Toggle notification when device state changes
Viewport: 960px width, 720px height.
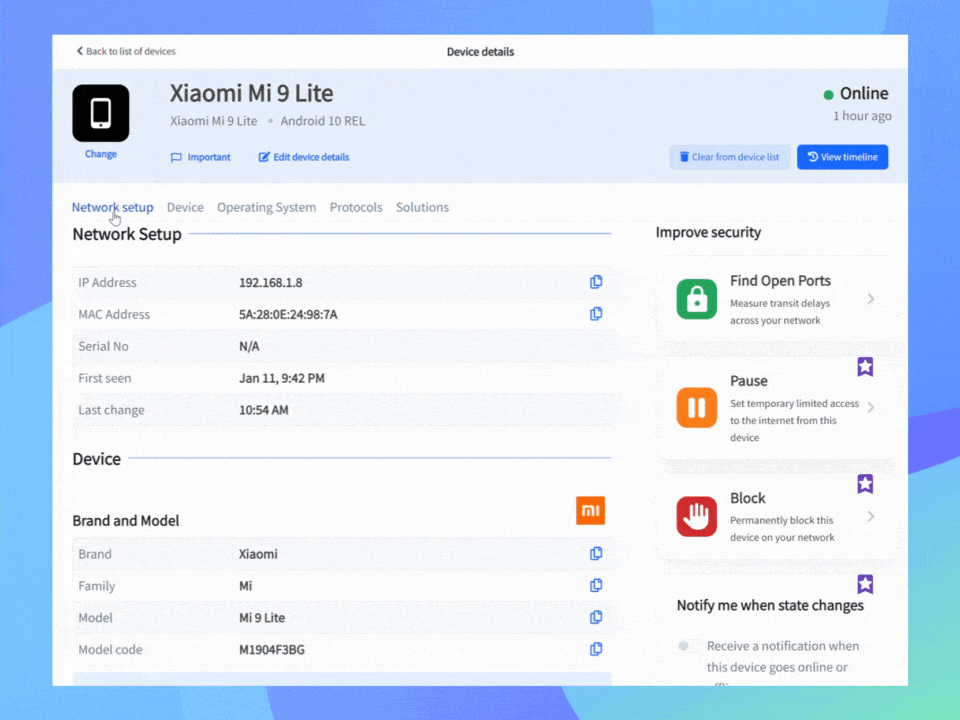pos(687,646)
